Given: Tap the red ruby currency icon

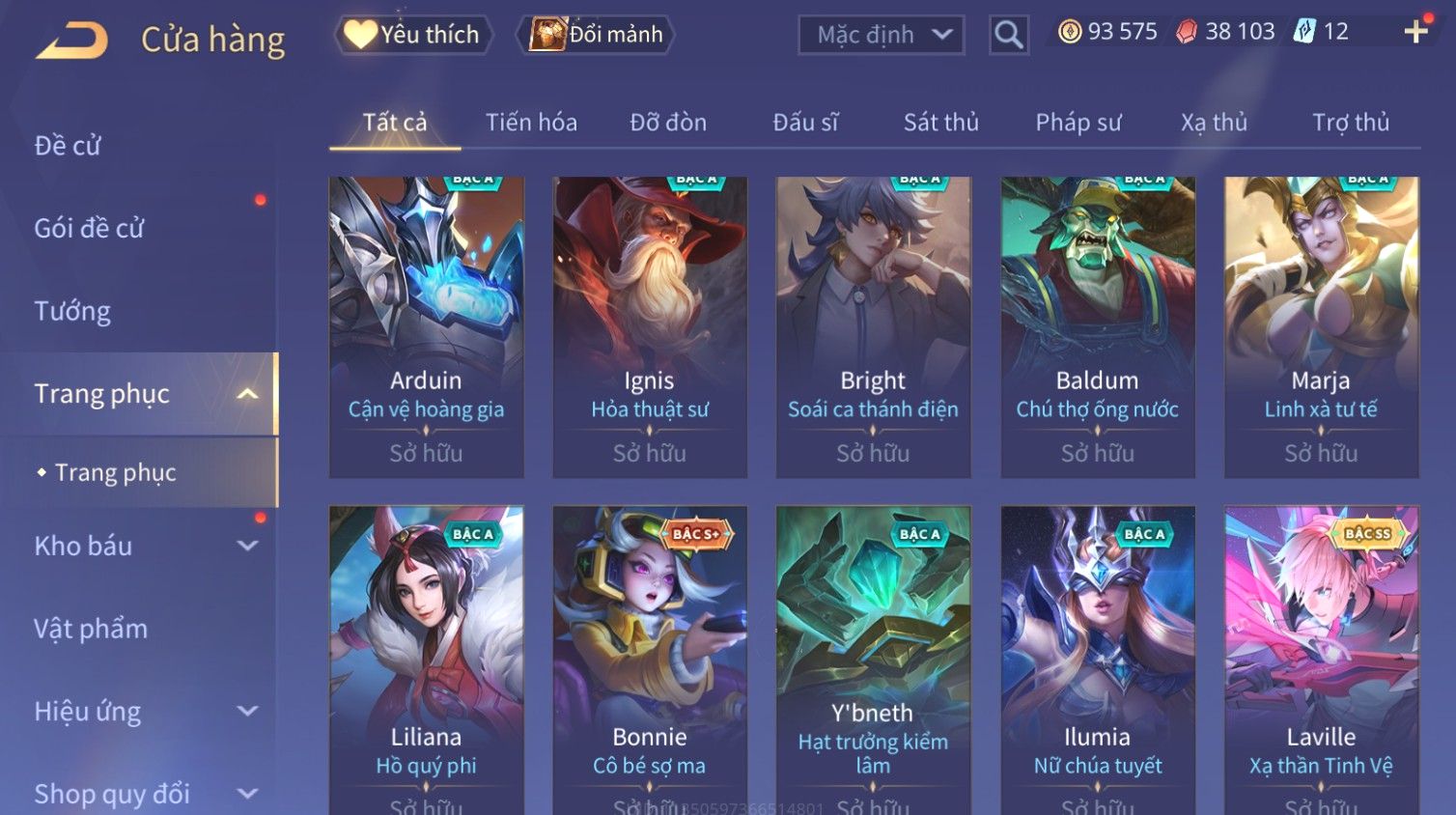Looking at the screenshot, I should coord(1186,32).
